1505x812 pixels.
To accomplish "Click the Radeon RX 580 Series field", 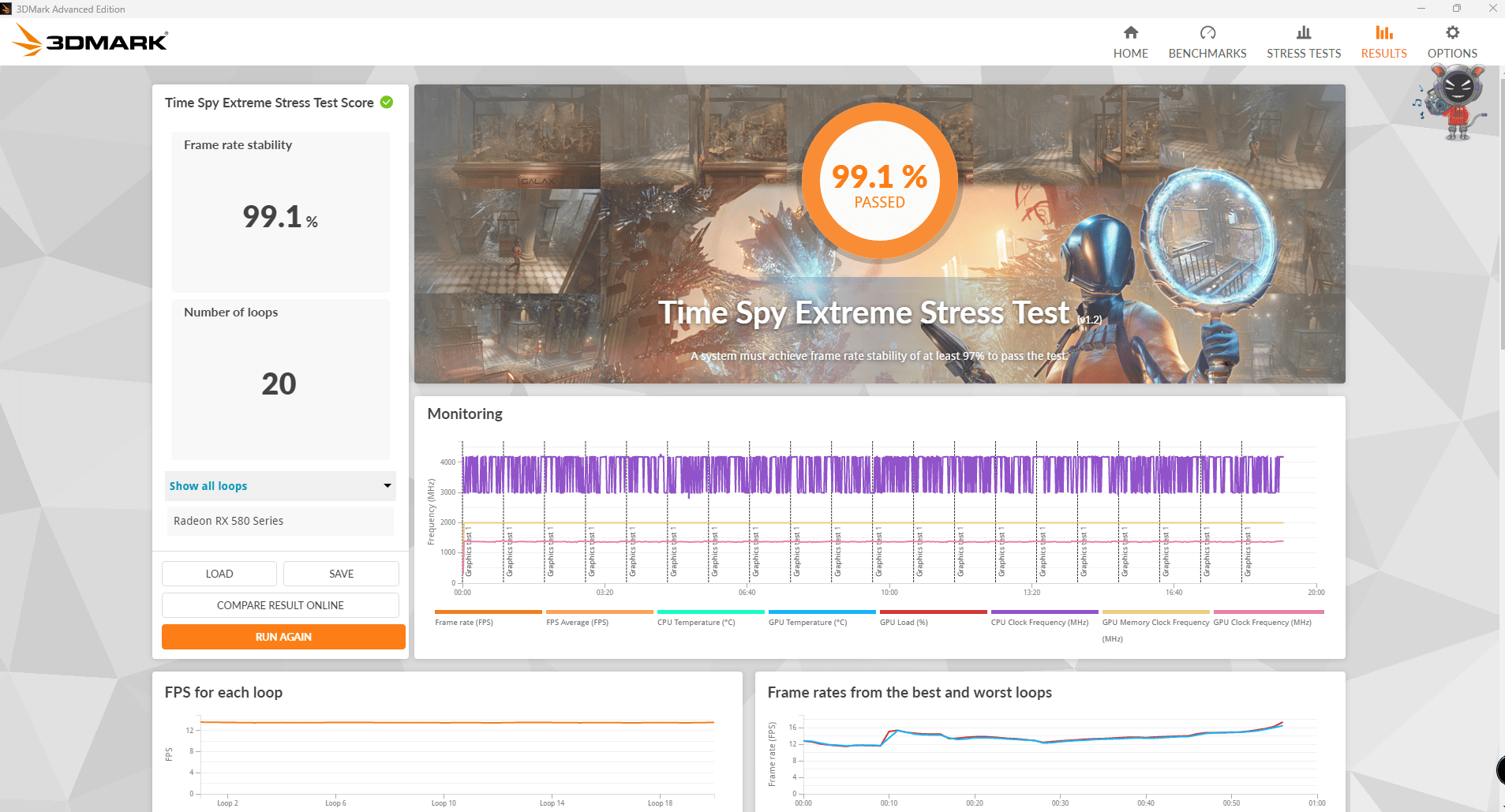I will pos(280,521).
